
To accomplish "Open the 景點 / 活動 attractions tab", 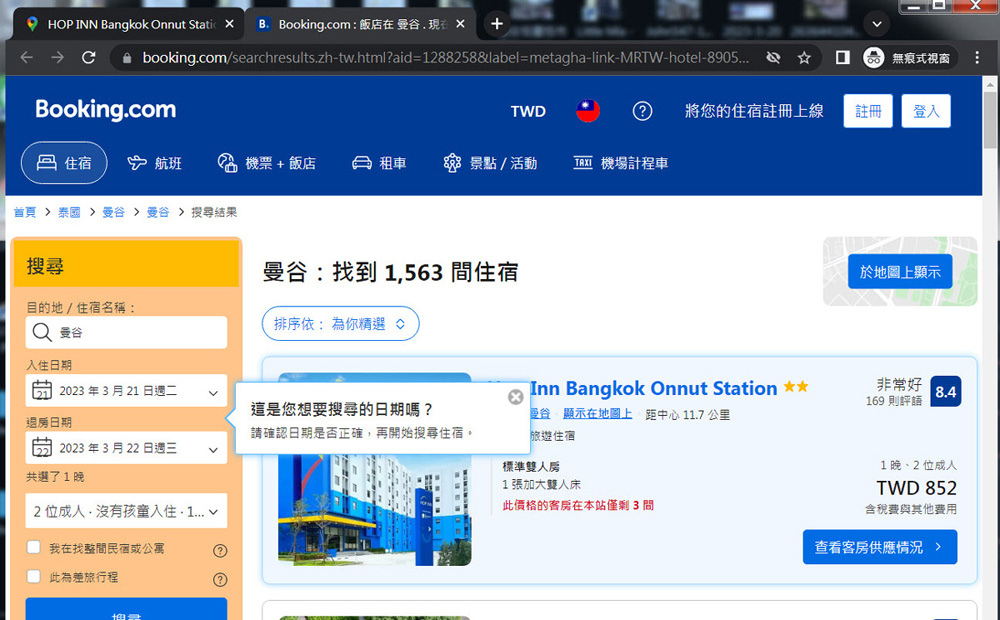I will pyautogui.click(x=490, y=163).
